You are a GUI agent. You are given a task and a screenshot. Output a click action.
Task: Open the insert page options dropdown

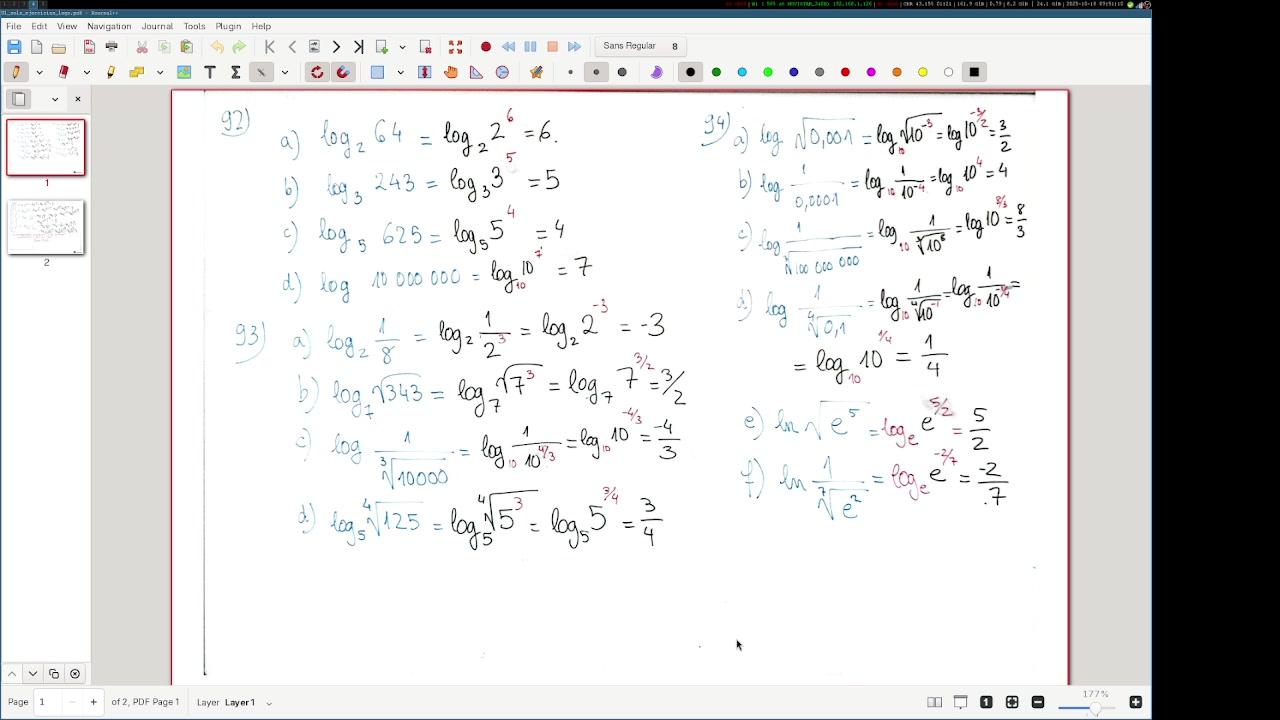click(x=402, y=47)
